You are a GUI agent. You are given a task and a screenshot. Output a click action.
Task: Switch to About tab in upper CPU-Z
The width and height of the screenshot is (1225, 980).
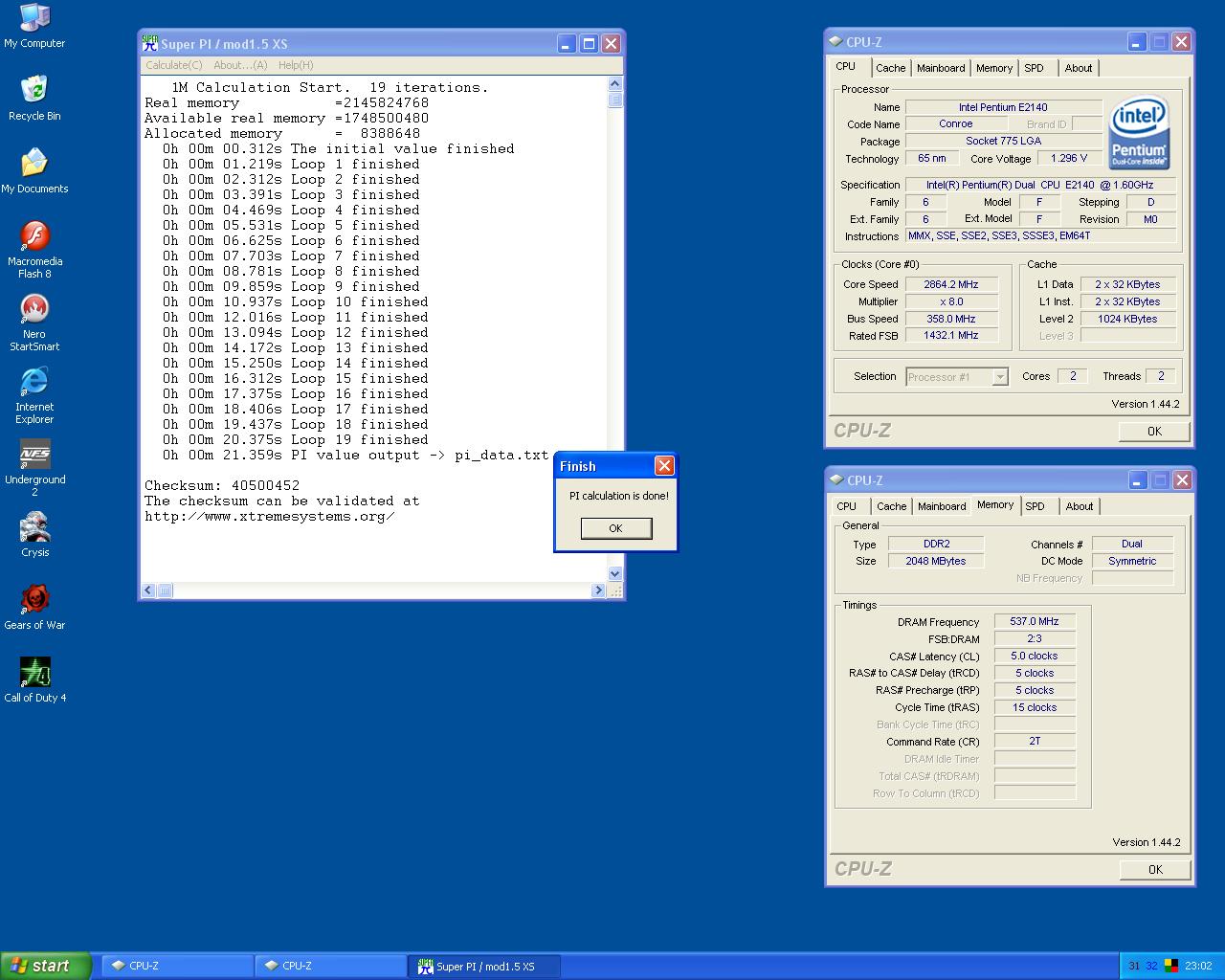coord(1079,68)
